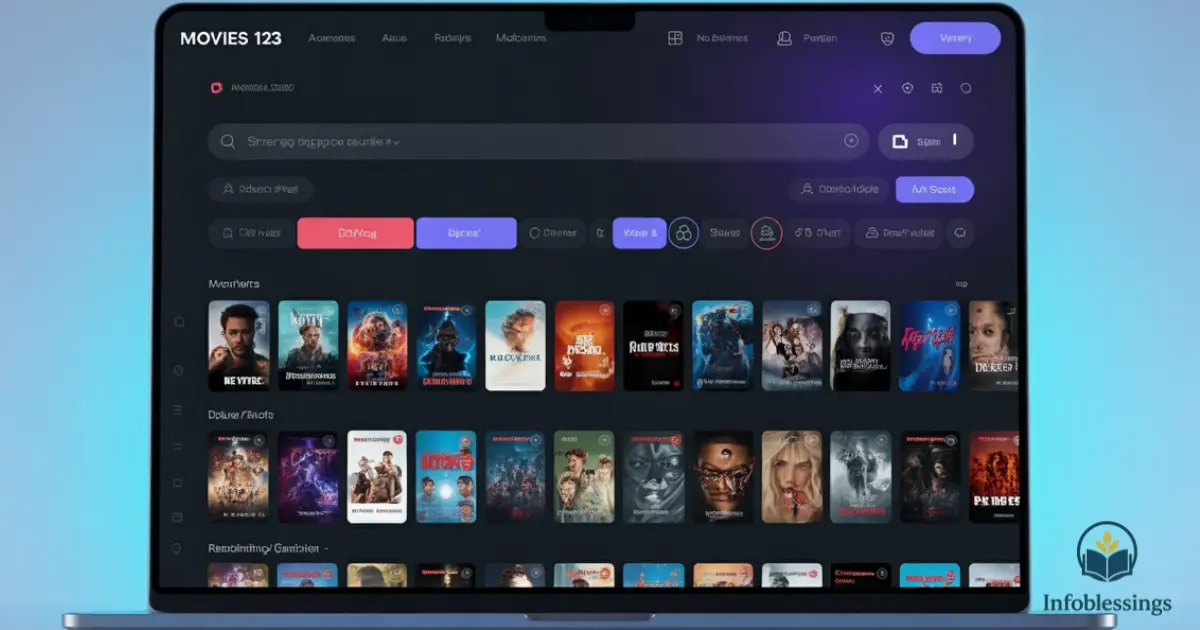Click the home icon in the left sidebar
The height and width of the screenshot is (630, 1200).
(178, 322)
